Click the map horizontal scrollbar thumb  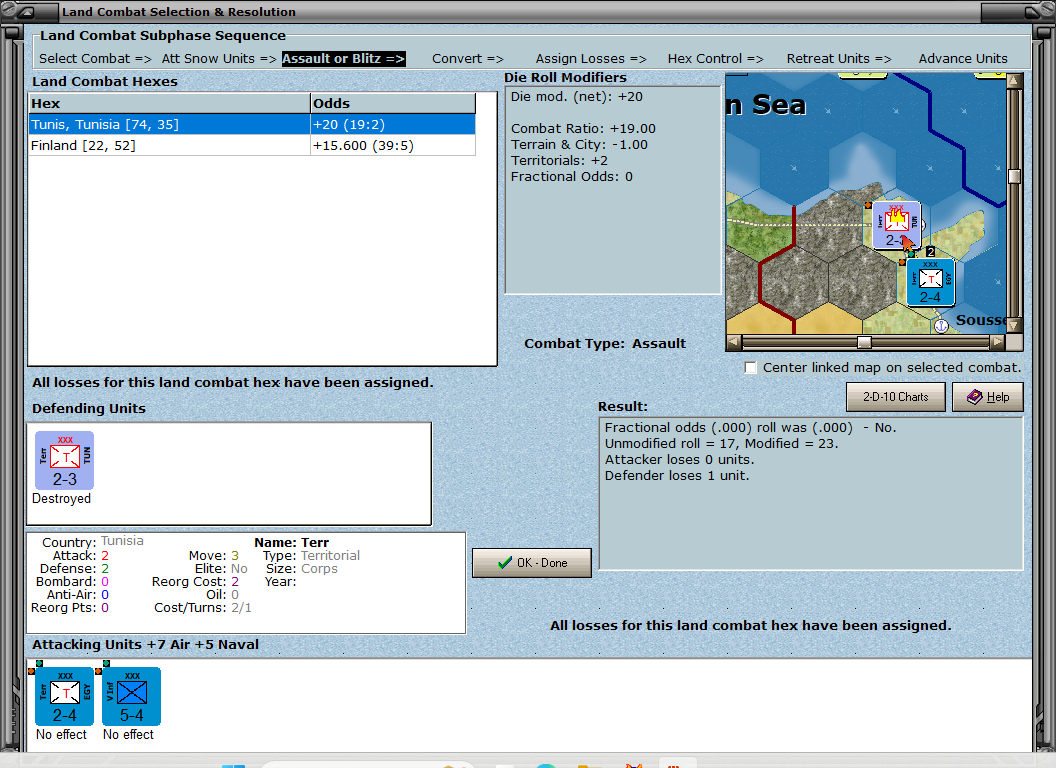(864, 342)
